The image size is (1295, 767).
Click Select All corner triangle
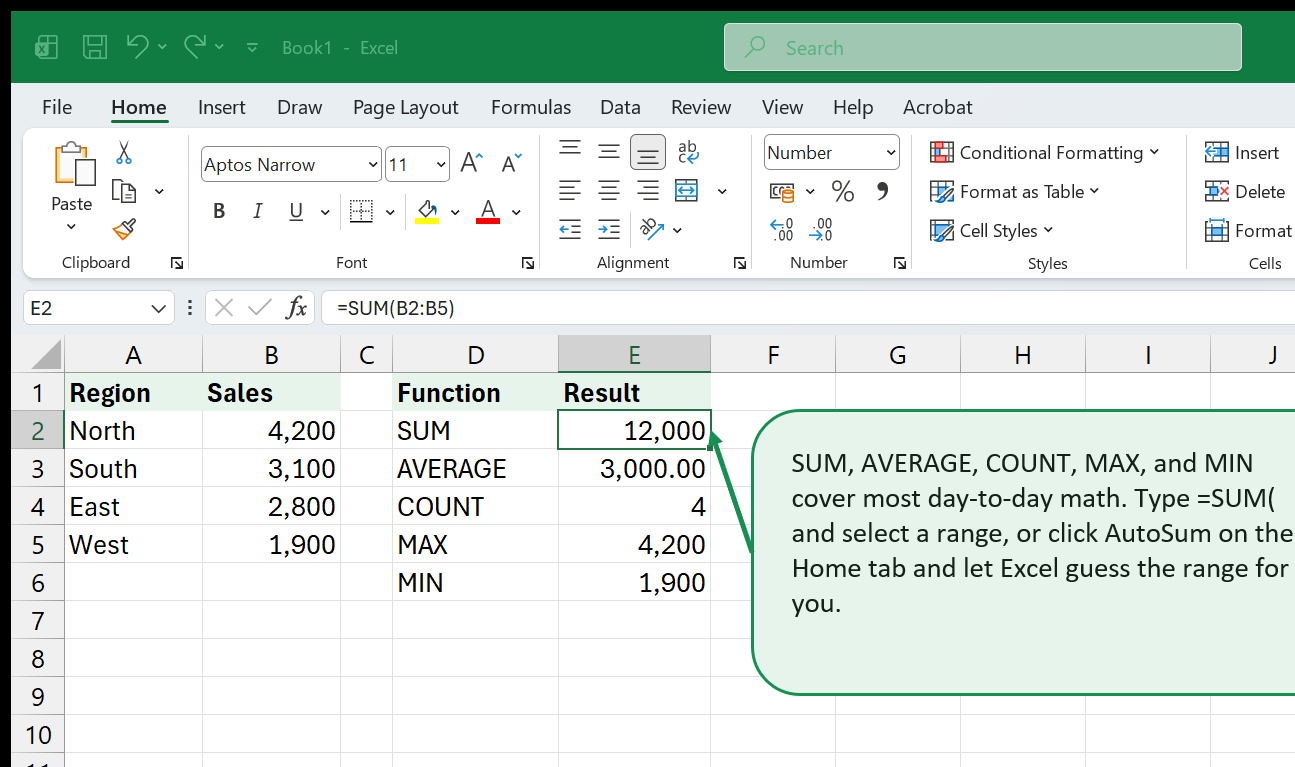click(x=40, y=354)
